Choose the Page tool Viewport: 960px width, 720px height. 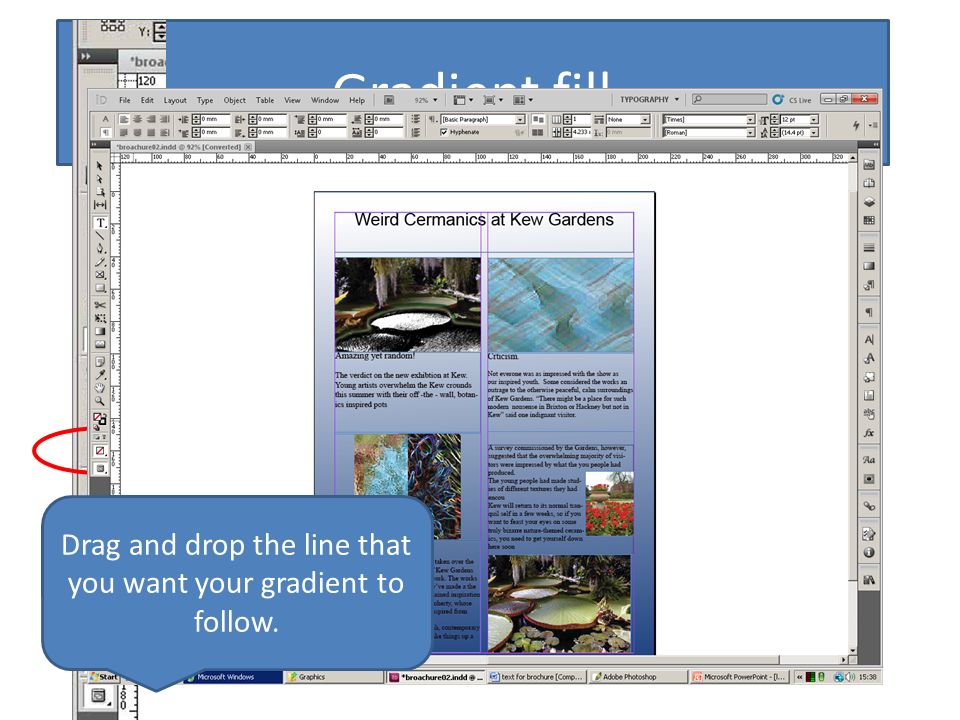click(x=100, y=192)
